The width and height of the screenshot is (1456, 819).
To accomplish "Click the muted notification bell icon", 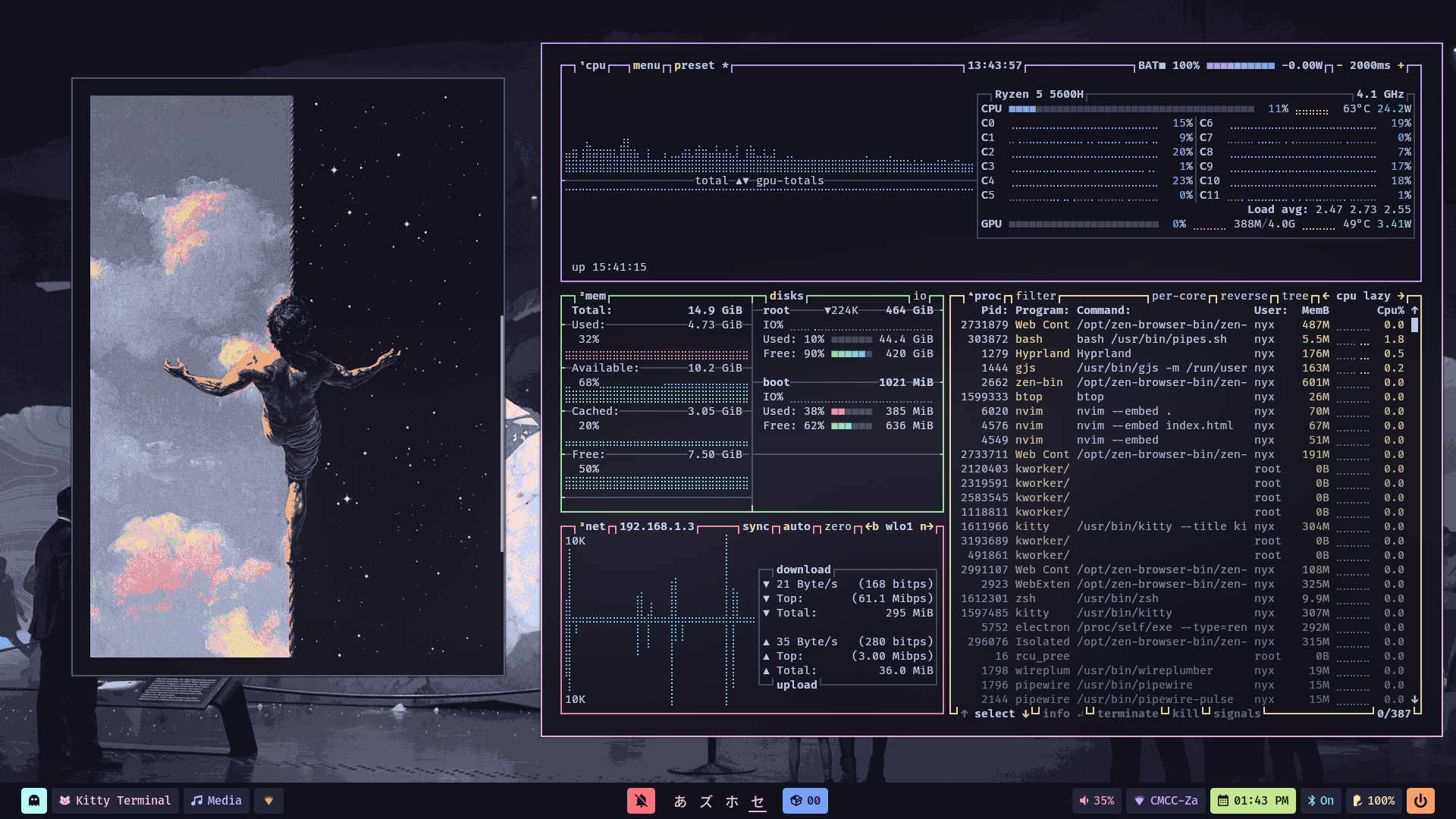I will pyautogui.click(x=641, y=801).
